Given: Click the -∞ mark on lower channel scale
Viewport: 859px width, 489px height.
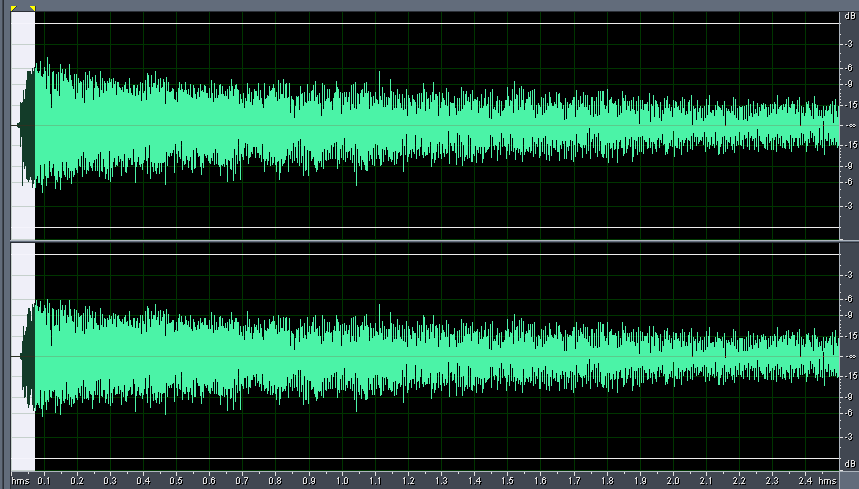Looking at the screenshot, I should [x=848, y=357].
